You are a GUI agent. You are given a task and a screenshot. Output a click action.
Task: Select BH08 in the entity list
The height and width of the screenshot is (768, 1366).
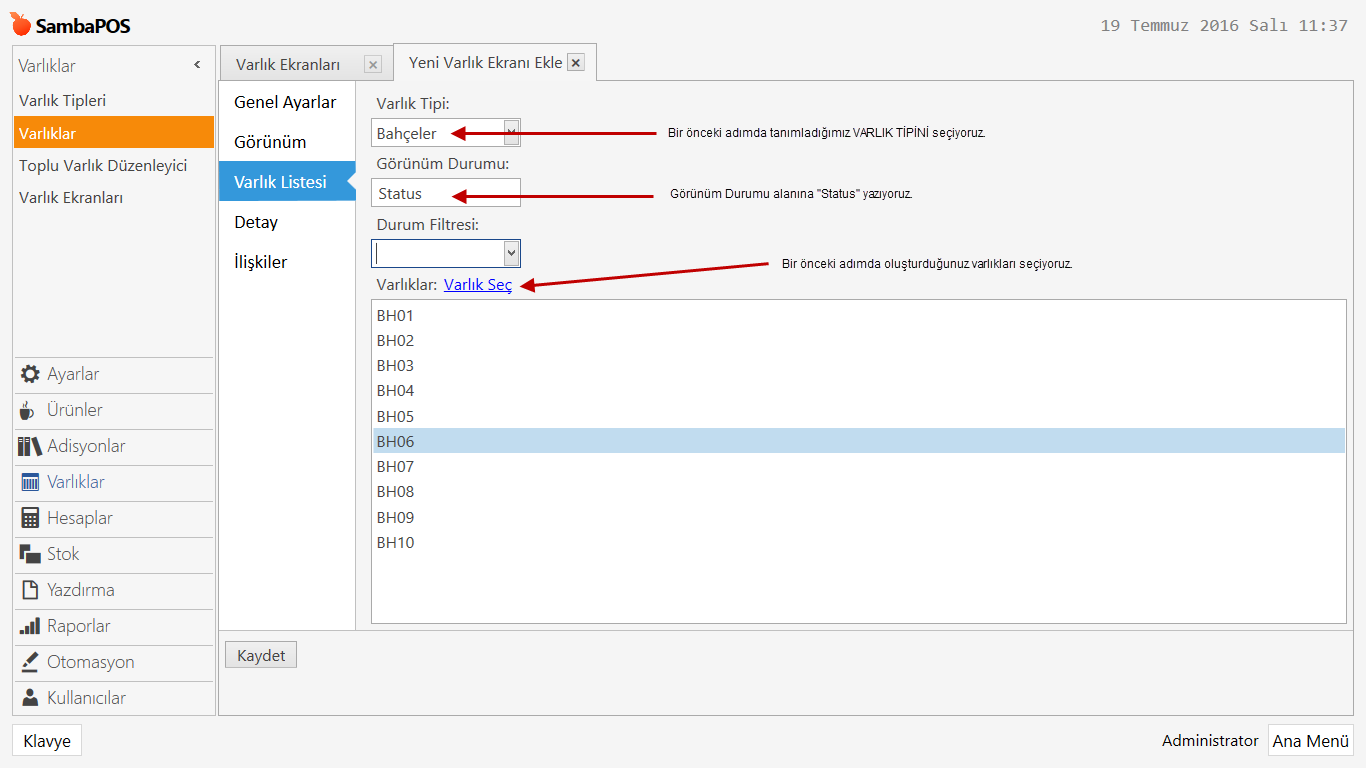pos(859,492)
